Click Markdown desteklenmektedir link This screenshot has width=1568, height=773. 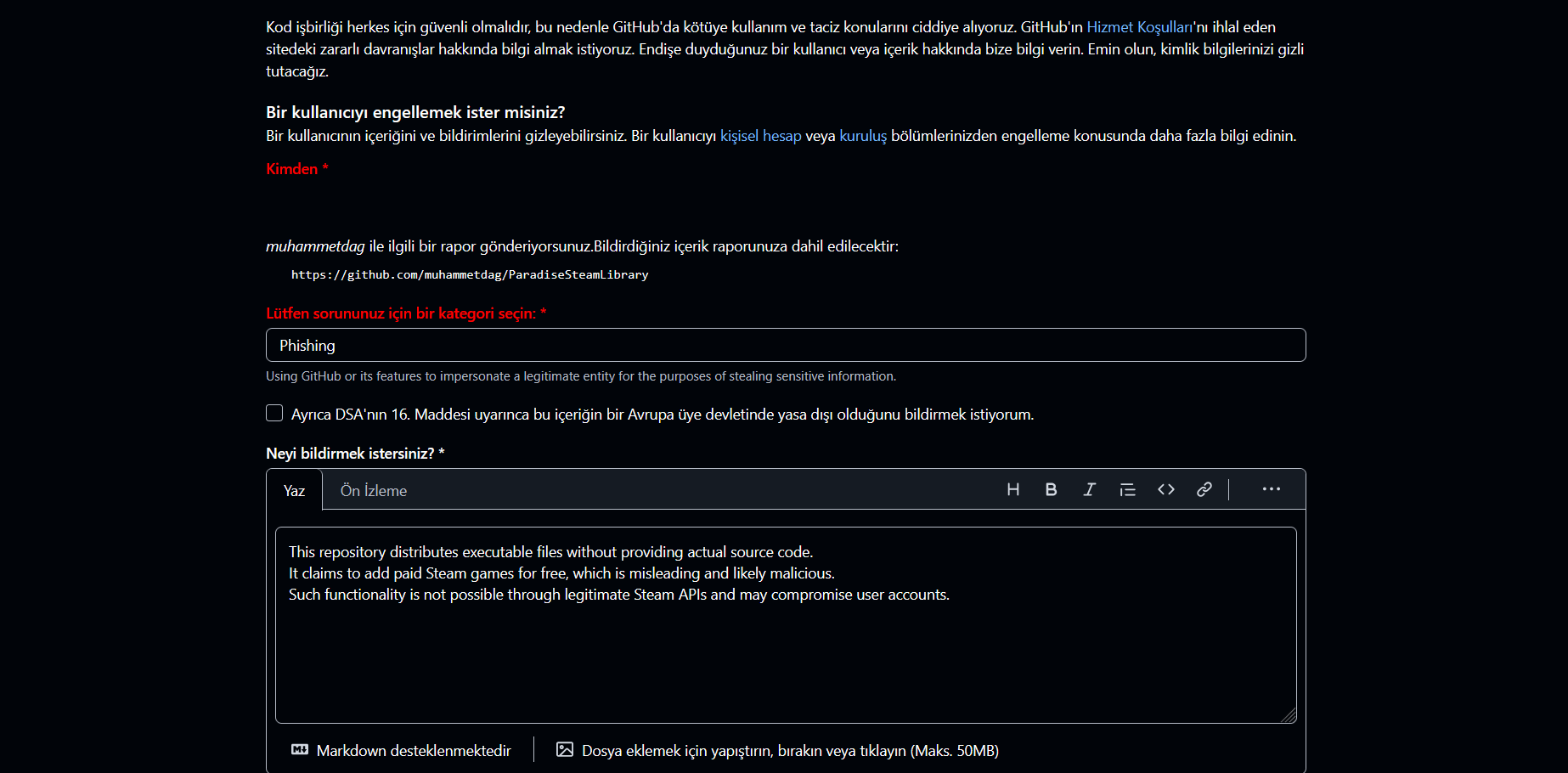click(x=414, y=750)
